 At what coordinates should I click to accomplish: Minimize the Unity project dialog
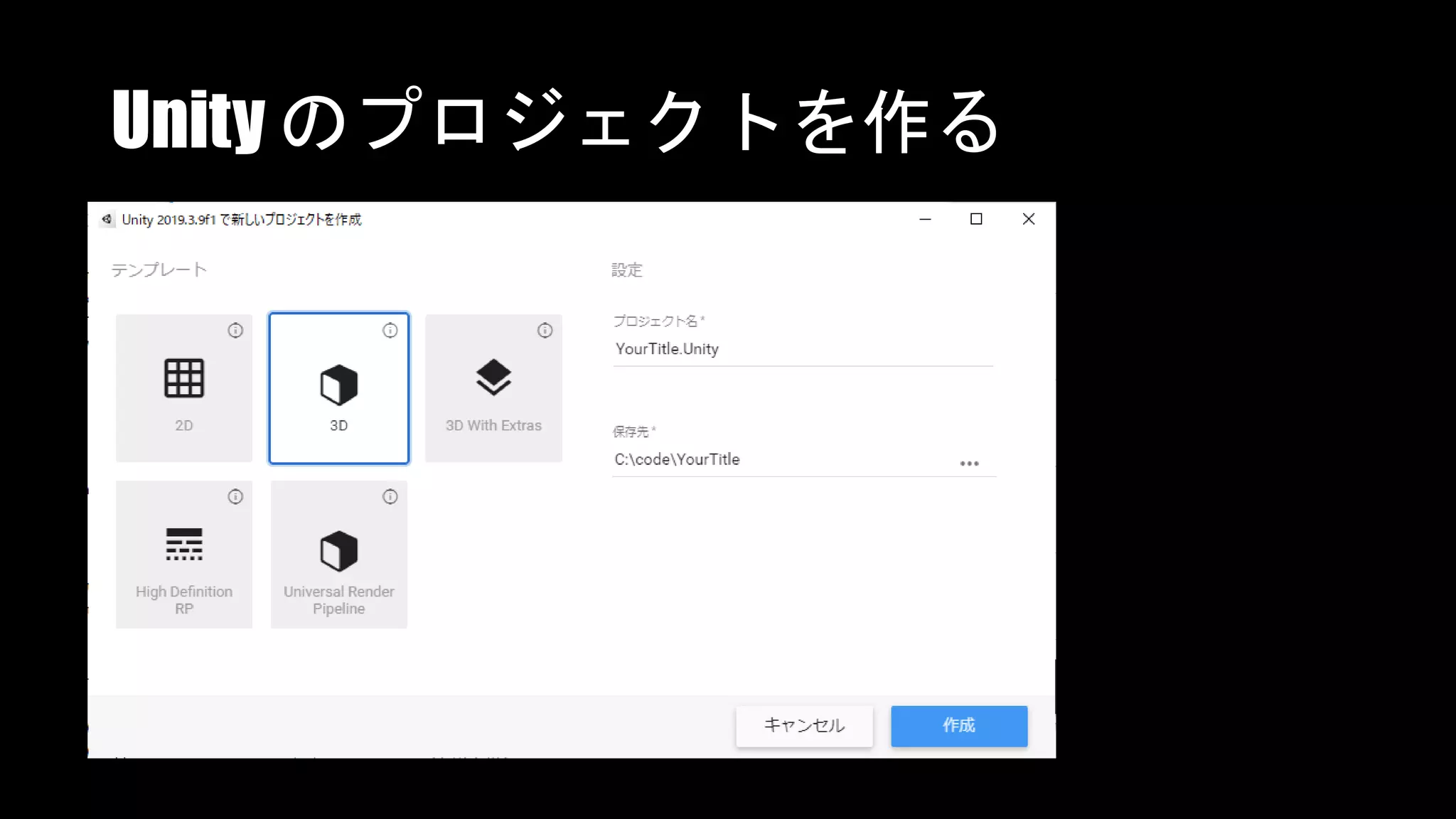925,219
